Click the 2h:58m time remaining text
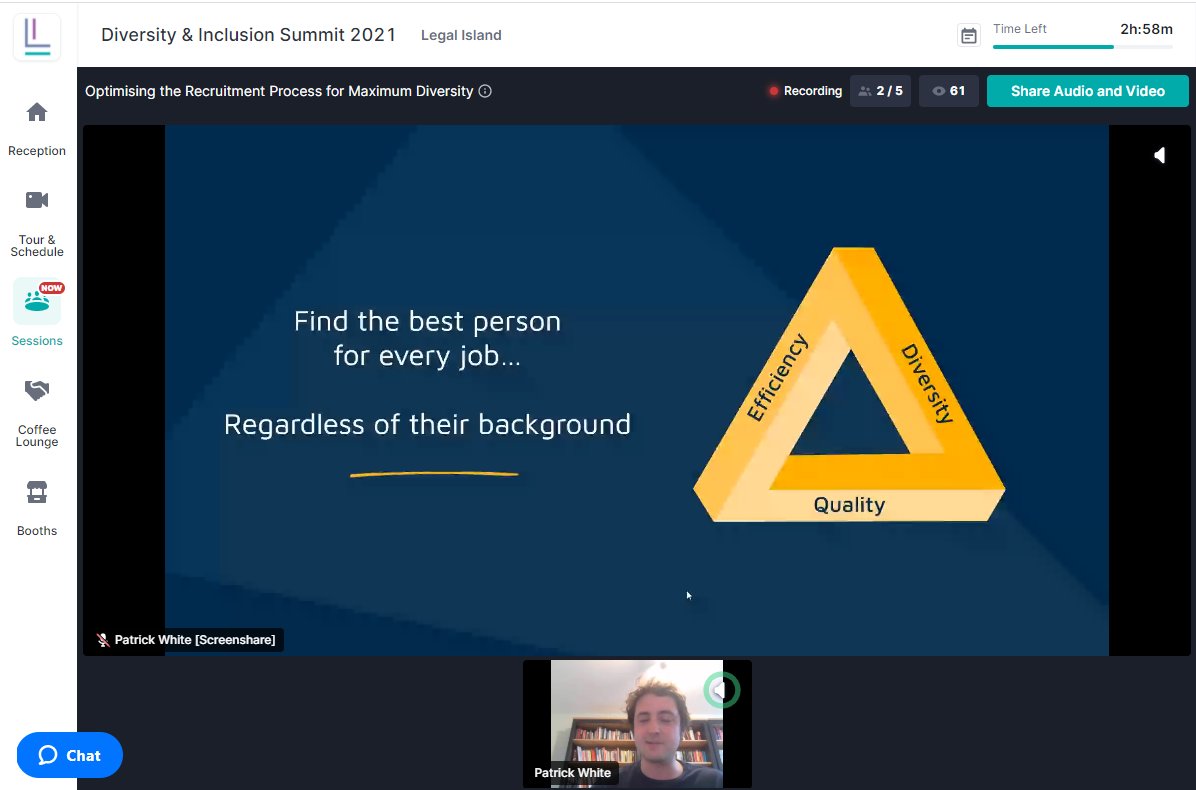1196x790 pixels. coord(1146,29)
